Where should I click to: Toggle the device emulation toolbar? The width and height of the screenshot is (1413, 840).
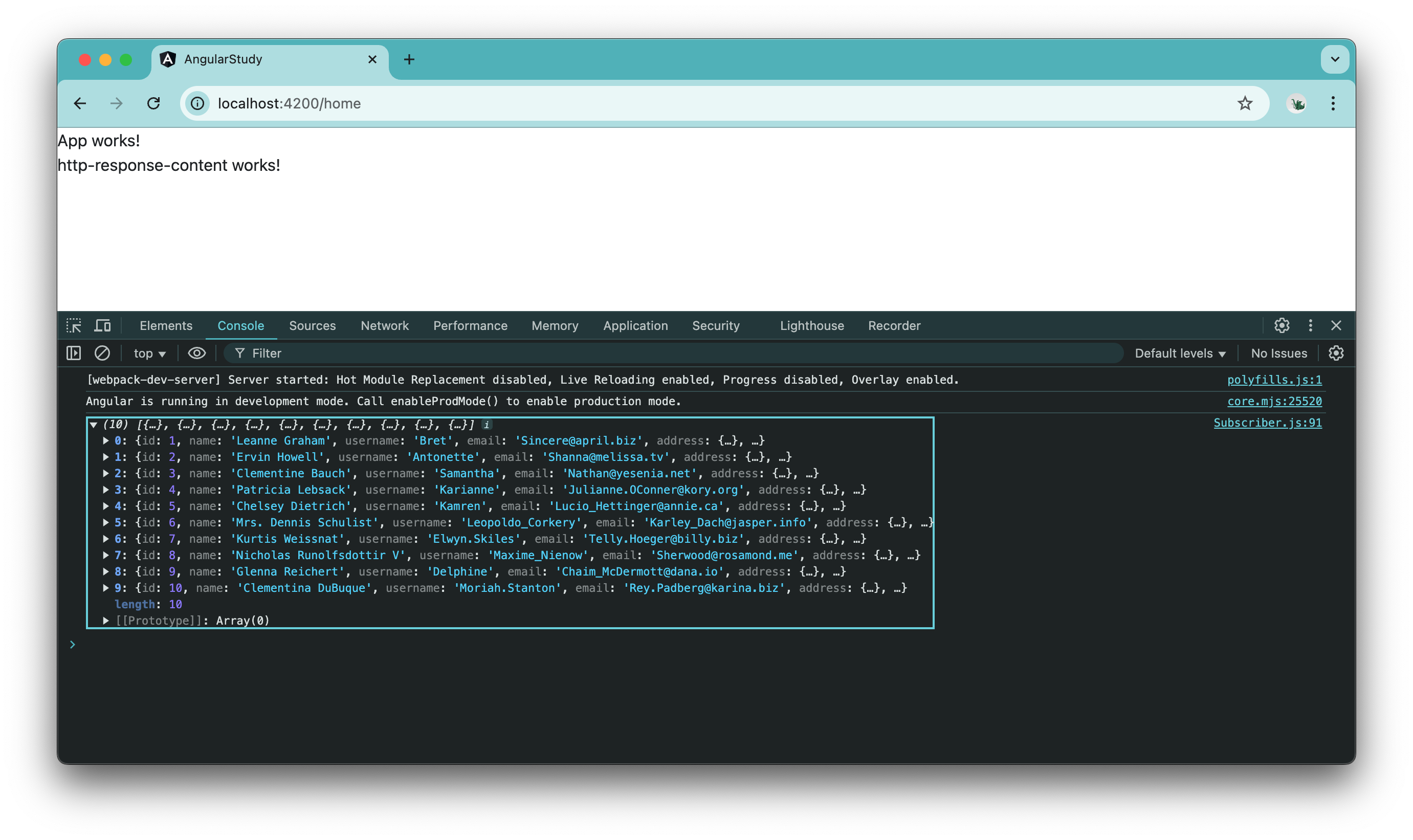(102, 325)
